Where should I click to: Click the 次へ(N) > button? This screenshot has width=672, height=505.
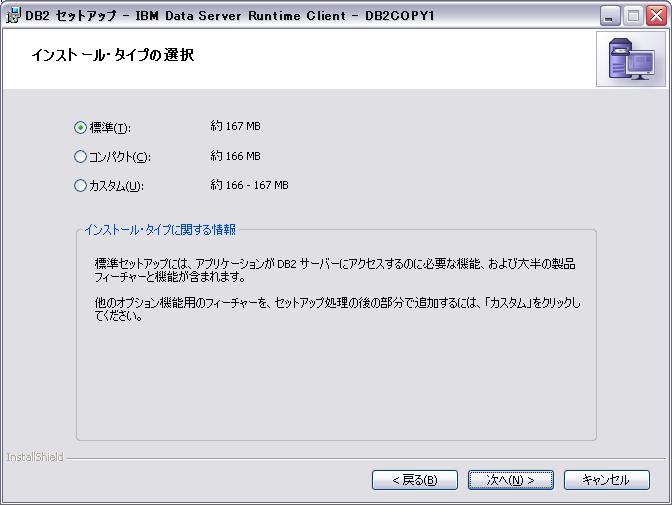click(510, 480)
